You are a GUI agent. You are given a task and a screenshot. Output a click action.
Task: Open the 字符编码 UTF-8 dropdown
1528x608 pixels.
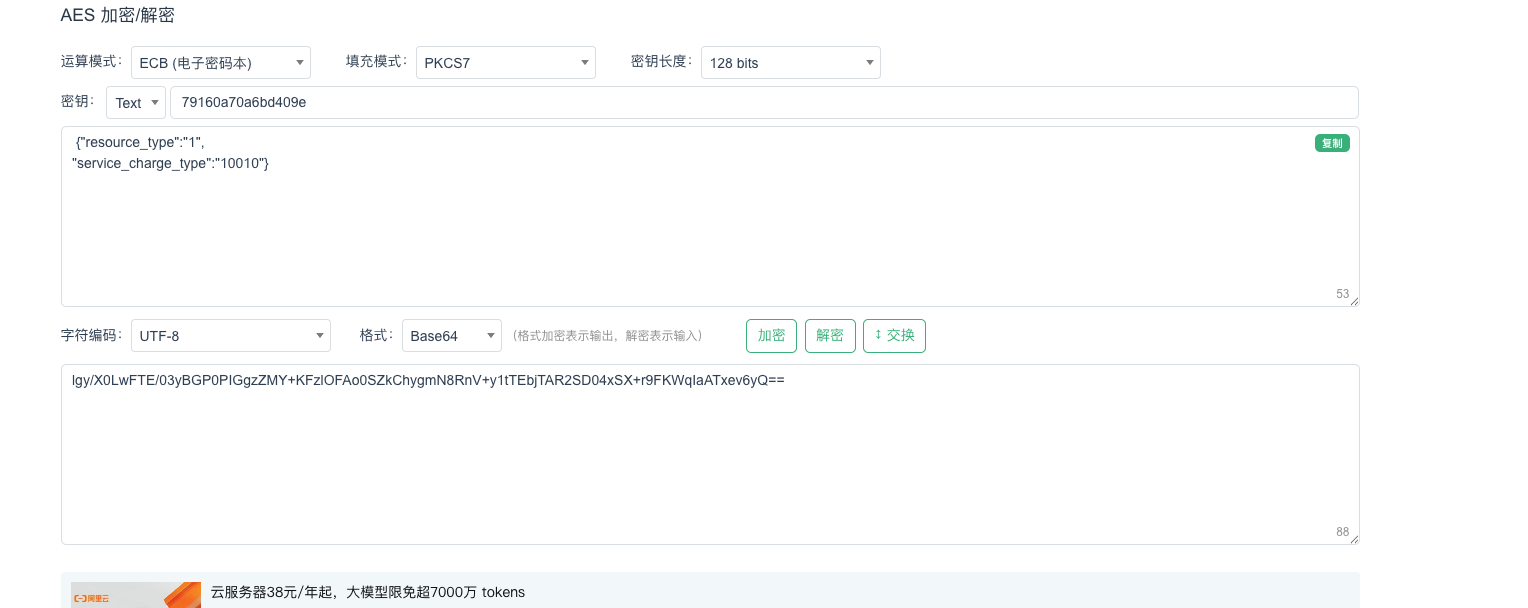pyautogui.click(x=231, y=335)
